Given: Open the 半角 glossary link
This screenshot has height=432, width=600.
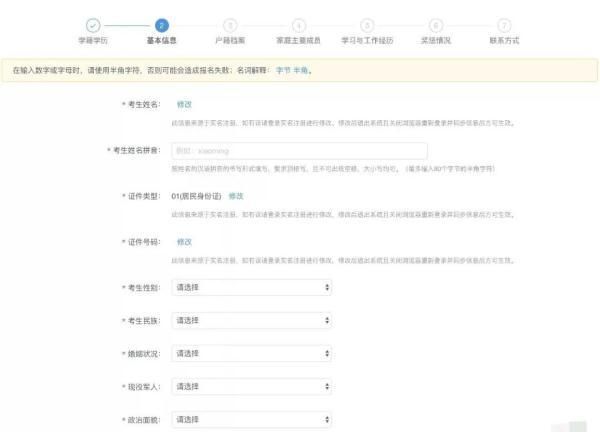Looking at the screenshot, I should click(x=301, y=70).
